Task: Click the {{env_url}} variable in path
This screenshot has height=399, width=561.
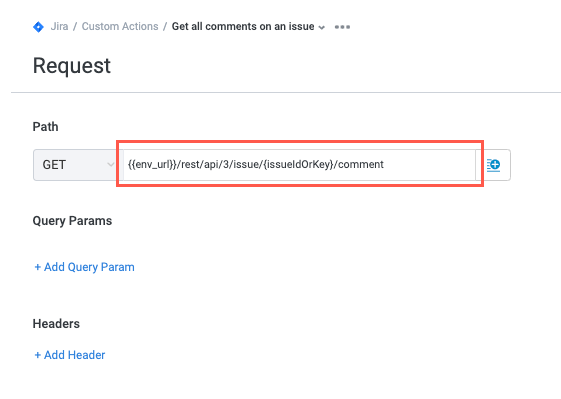Action: pos(152,164)
